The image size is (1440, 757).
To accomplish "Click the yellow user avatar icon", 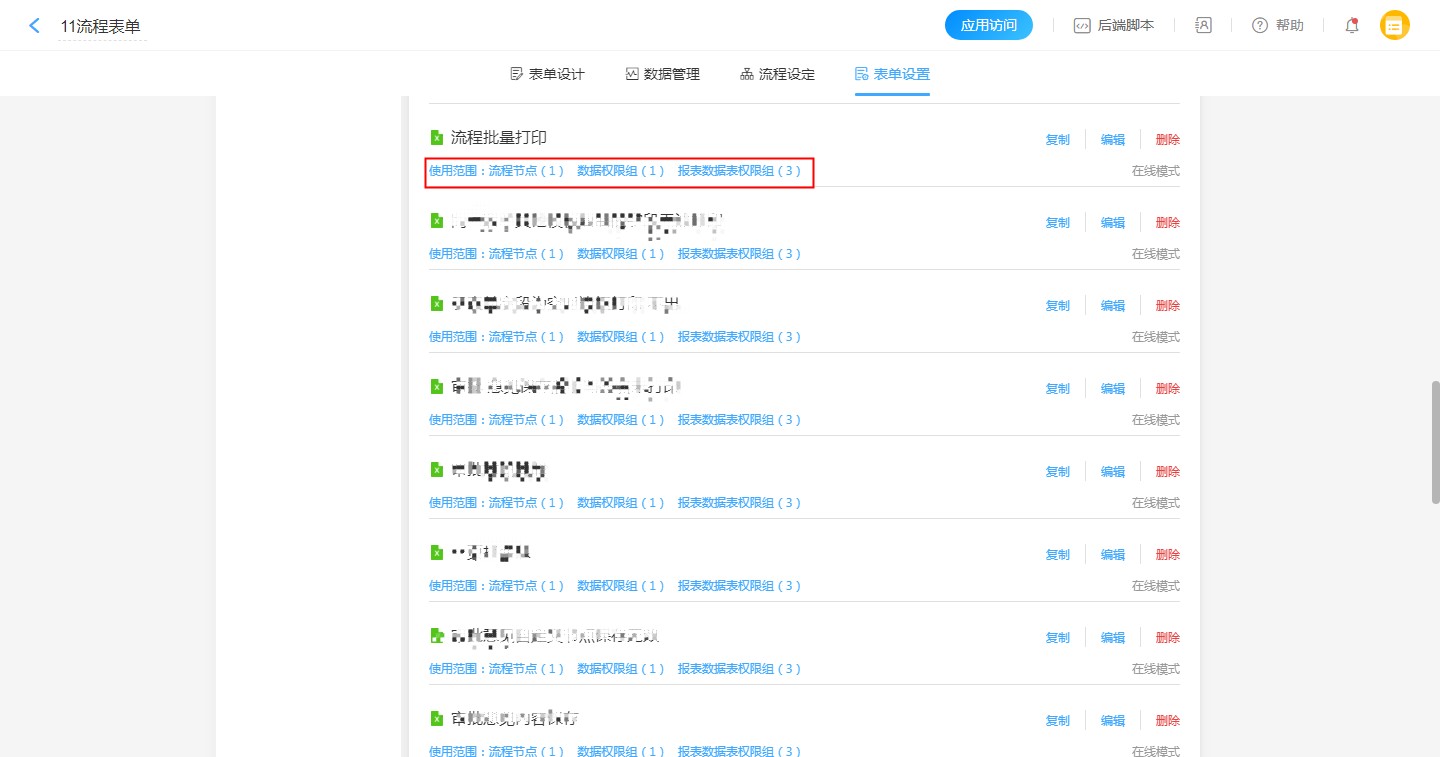I will click(x=1394, y=26).
